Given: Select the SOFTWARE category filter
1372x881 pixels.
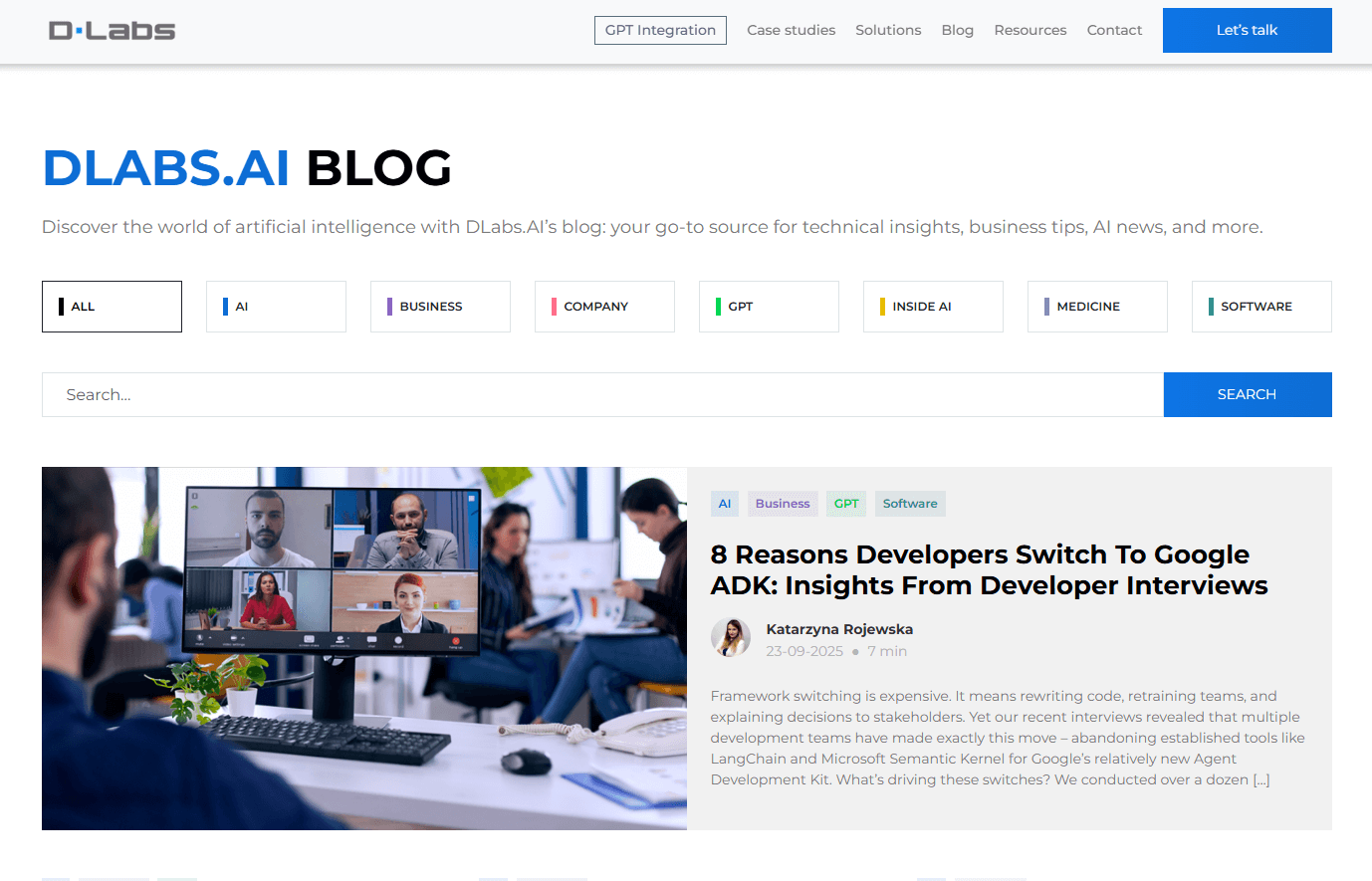Looking at the screenshot, I should 1261,306.
